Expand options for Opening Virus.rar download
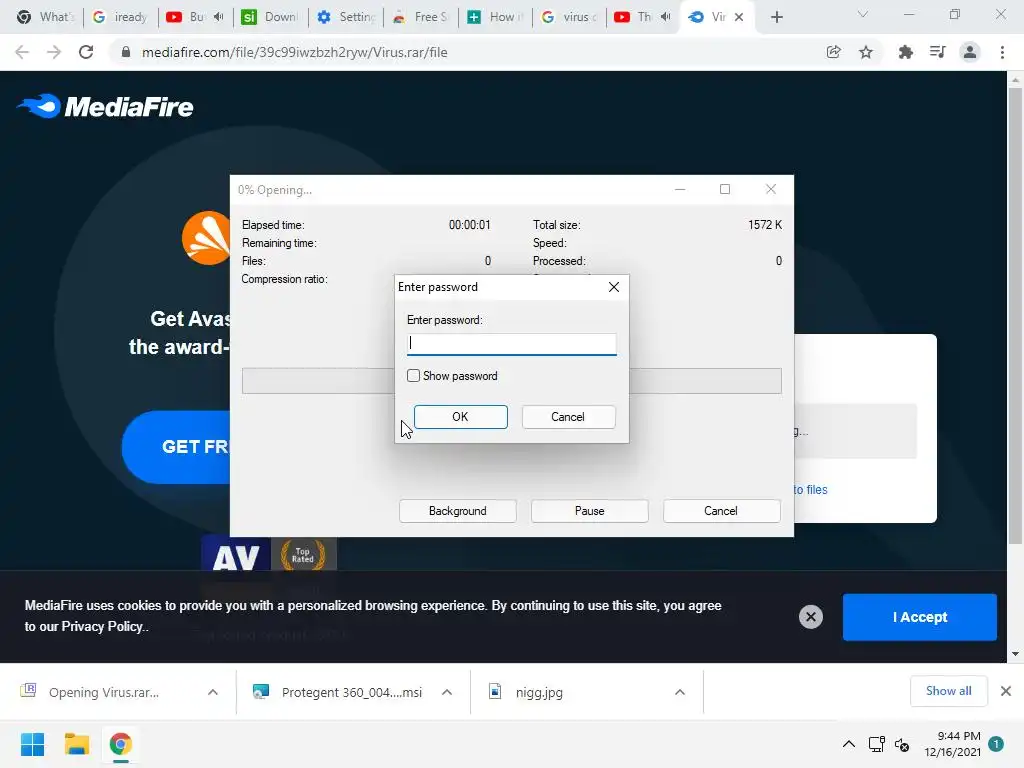This screenshot has width=1024, height=768. pyautogui.click(x=213, y=692)
